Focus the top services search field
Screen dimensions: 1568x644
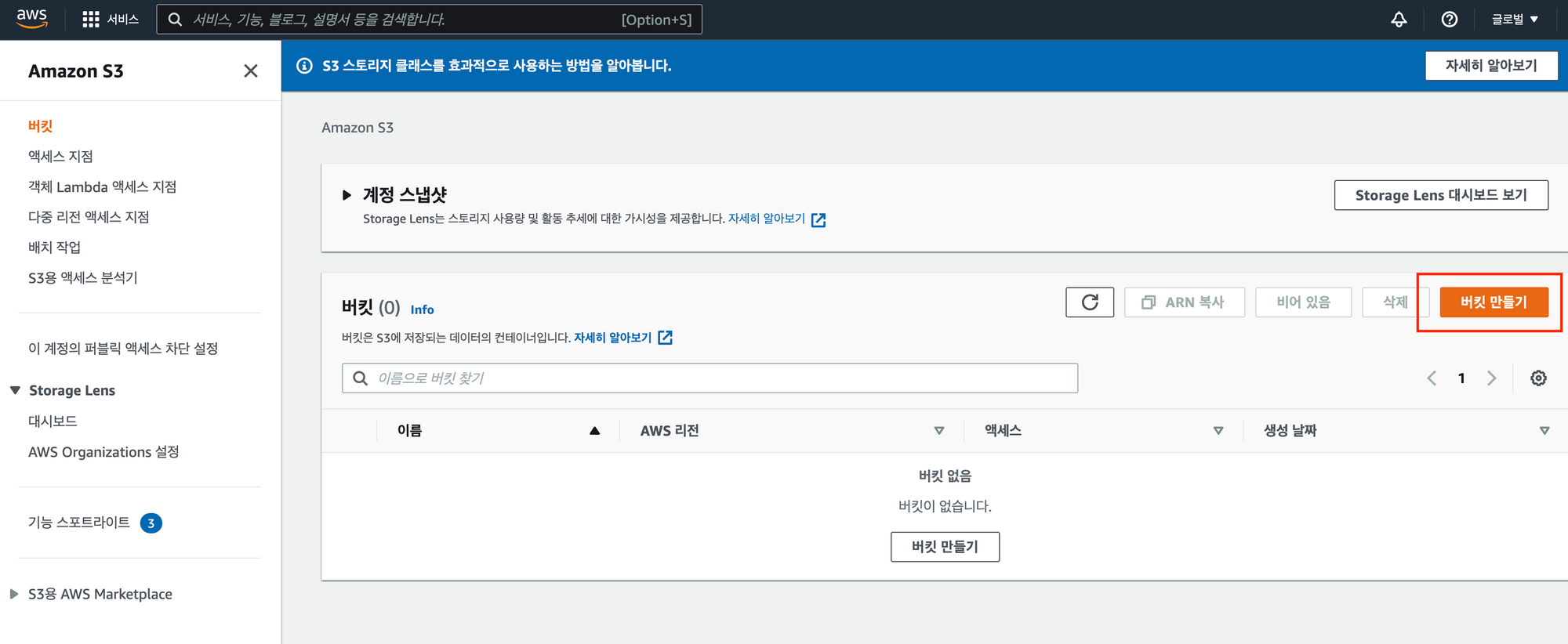coord(429,20)
